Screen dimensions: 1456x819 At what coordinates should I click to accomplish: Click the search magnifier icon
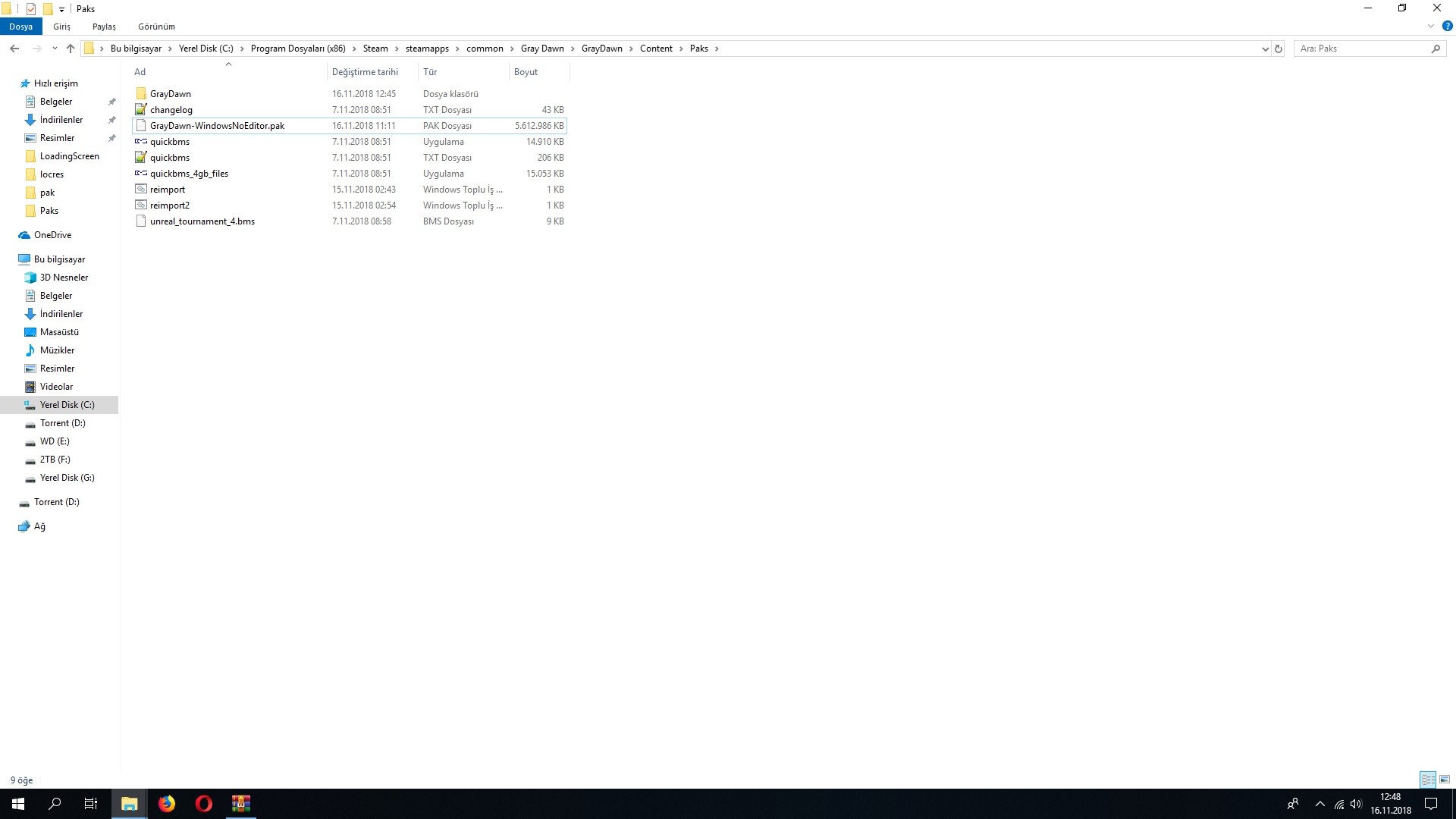(x=1436, y=49)
